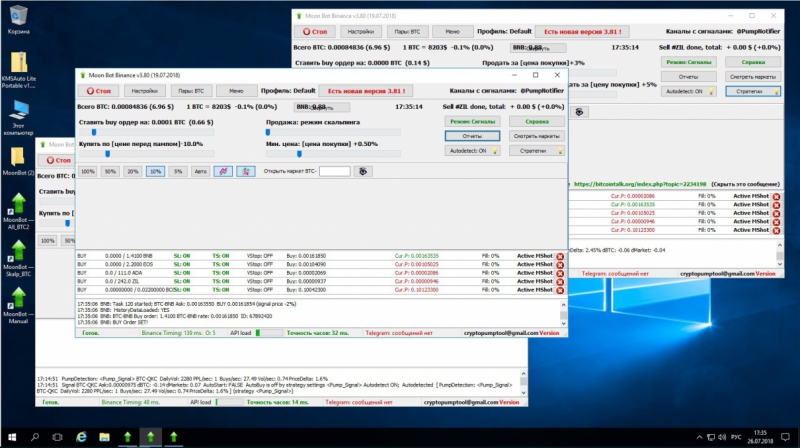Open the Action Center notification icon
Screen dimensions: 800x448
(x=785, y=437)
